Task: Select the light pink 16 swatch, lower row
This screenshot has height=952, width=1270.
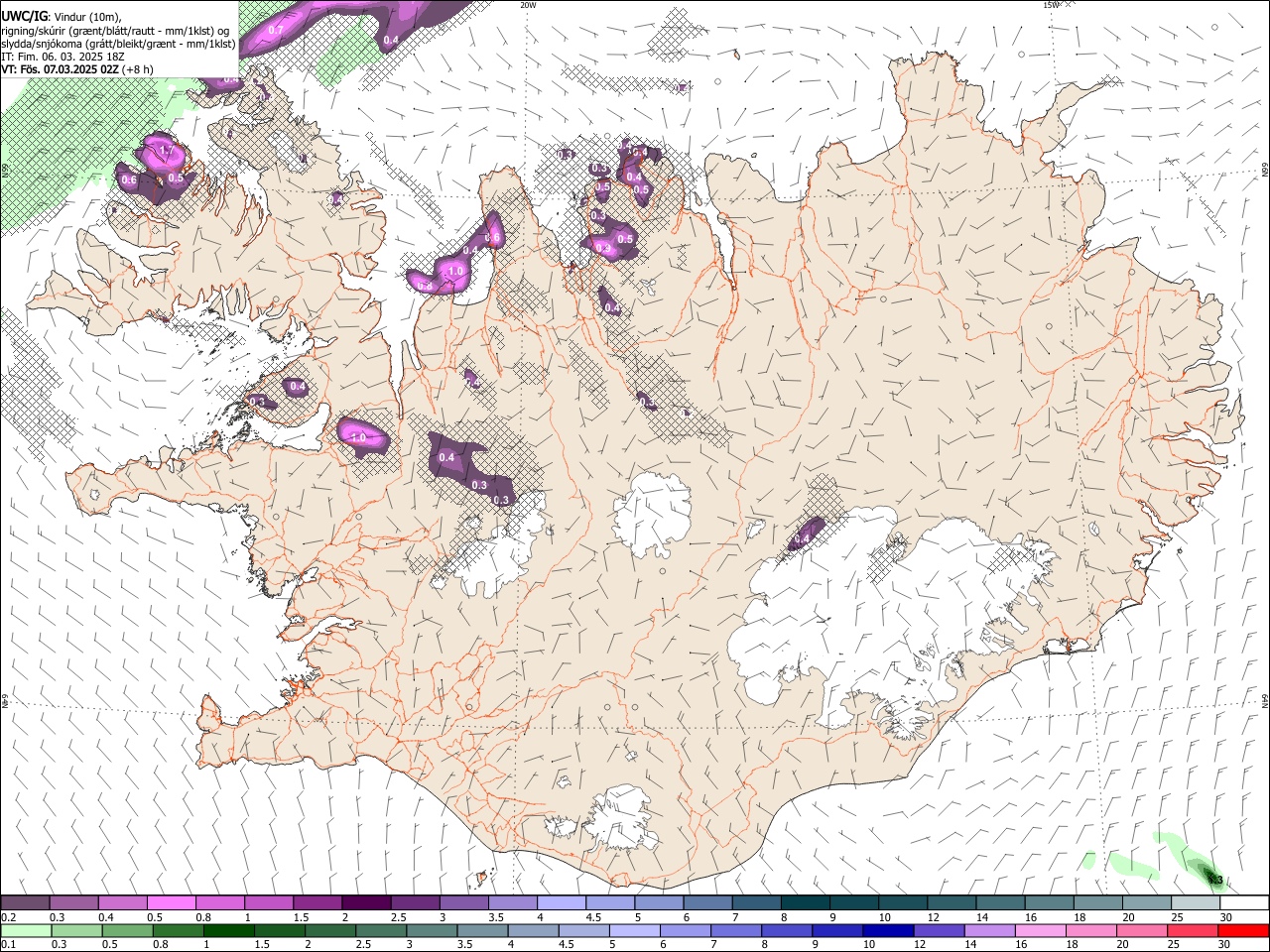Action: [1040, 930]
